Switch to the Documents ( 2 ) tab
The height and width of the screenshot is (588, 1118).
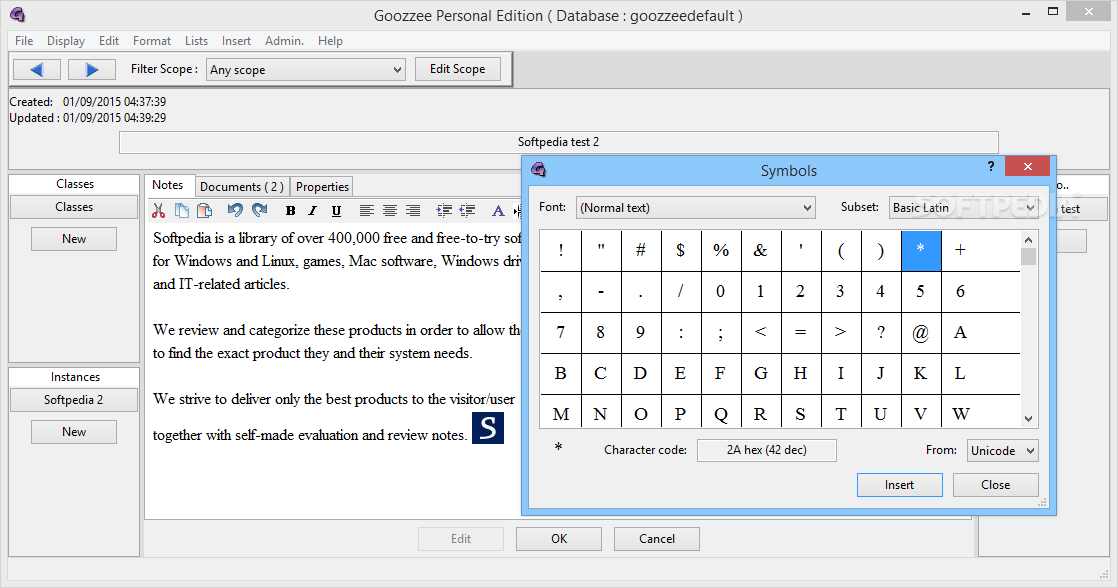point(242,186)
